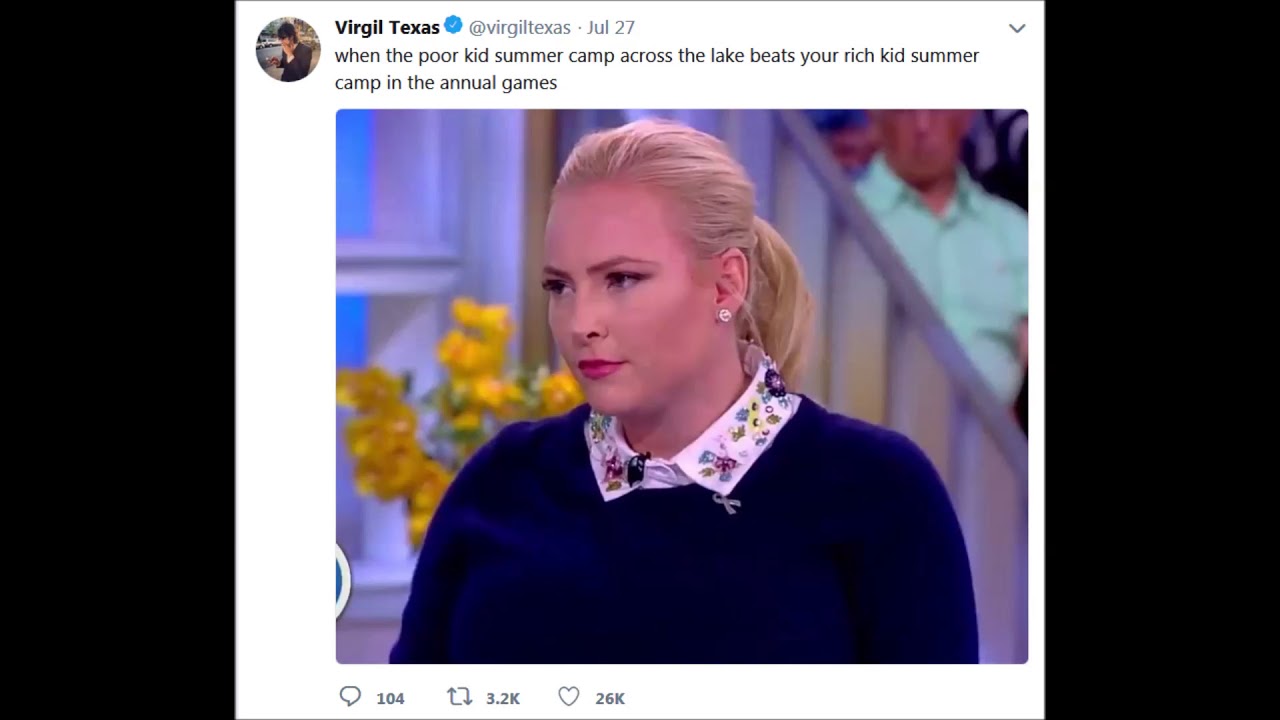Viewport: 1280px width, 720px height.
Task: Click the blue verified badge
Action: [x=453, y=26]
